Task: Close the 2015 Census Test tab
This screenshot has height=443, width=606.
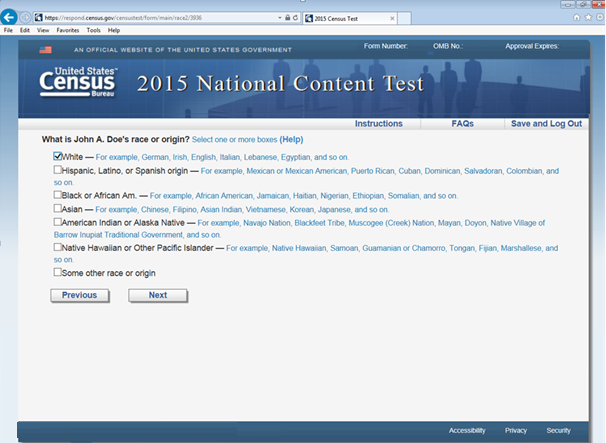Action: click(392, 18)
